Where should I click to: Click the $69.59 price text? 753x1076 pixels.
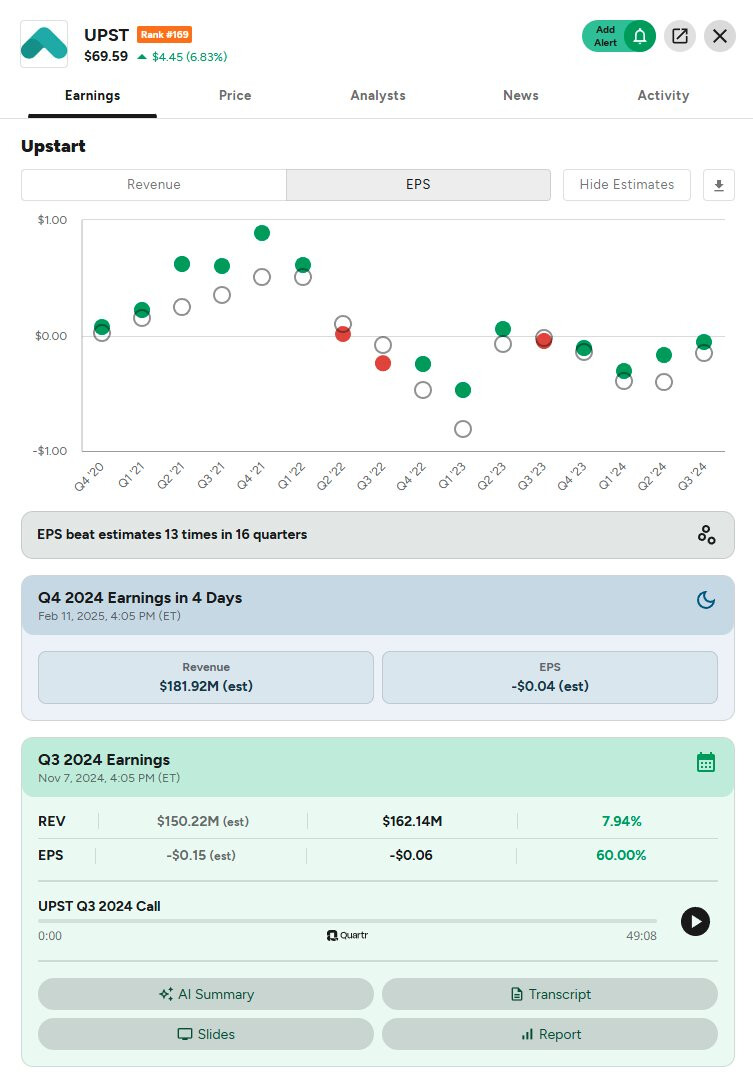(106, 56)
